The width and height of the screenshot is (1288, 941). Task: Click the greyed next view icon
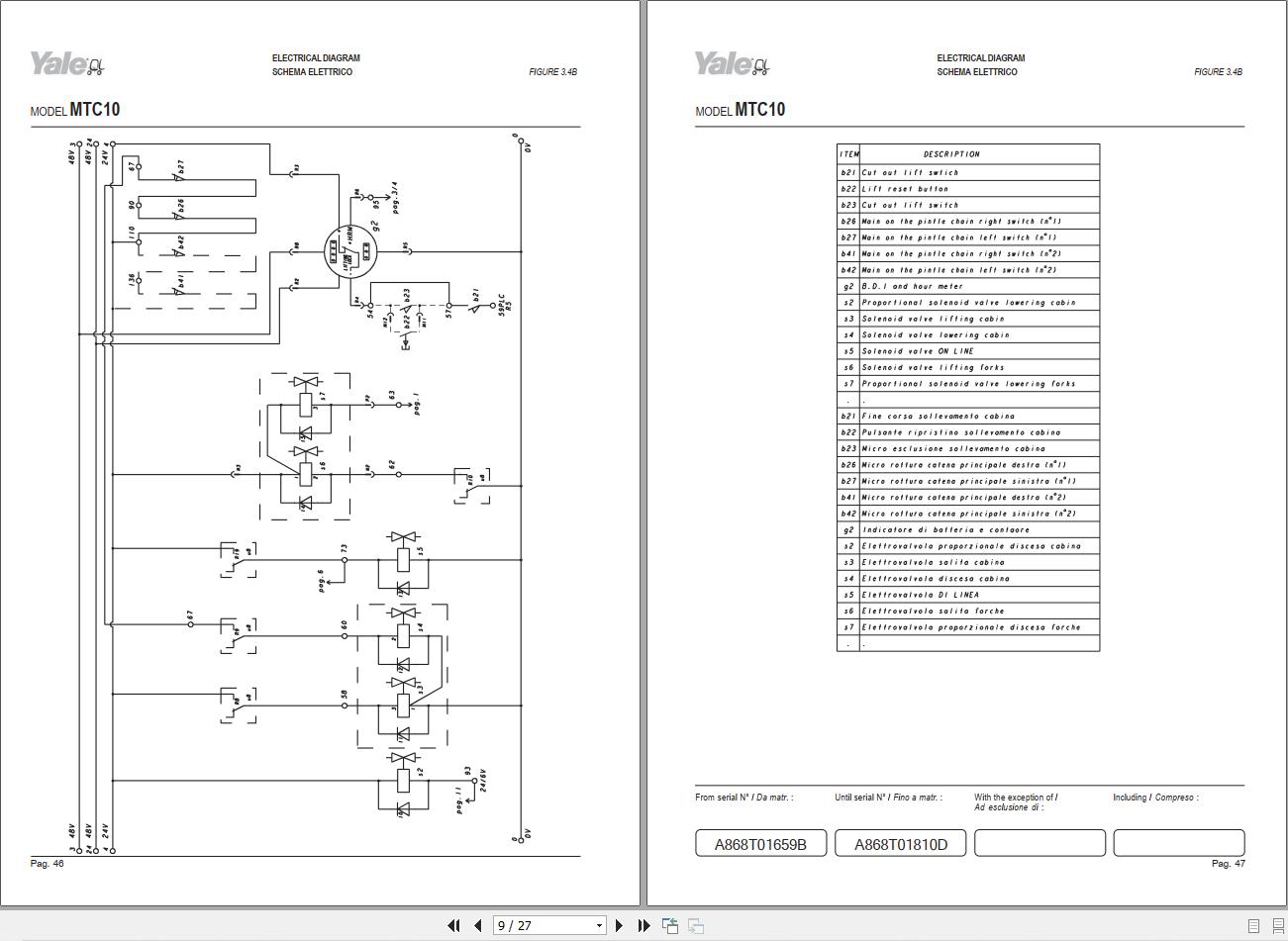coord(696,926)
